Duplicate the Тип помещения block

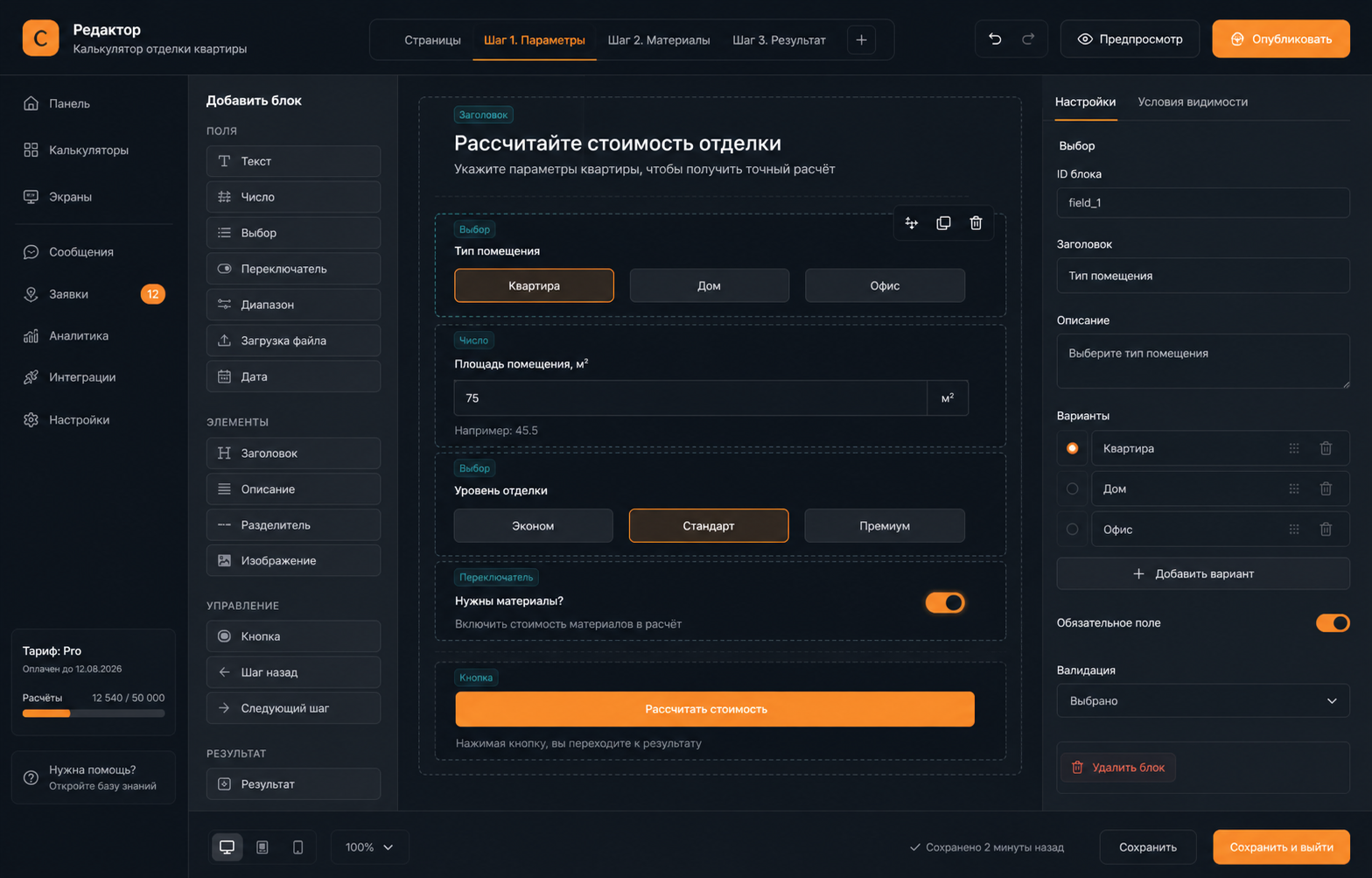(x=943, y=223)
